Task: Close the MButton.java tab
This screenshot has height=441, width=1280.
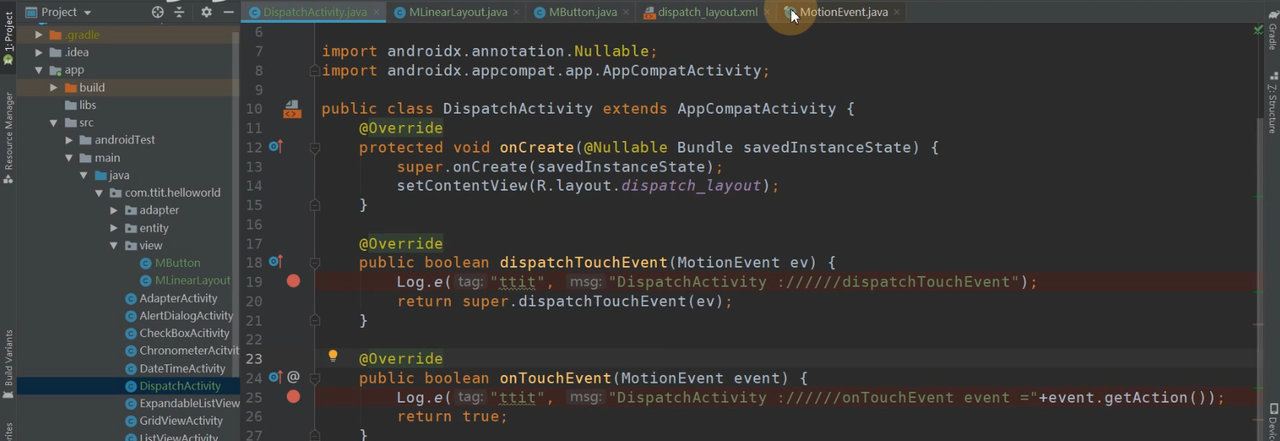Action: pyautogui.click(x=627, y=12)
